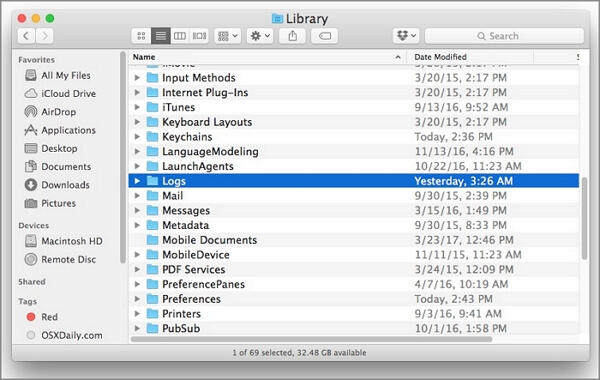Select the Messages folder icon
Viewport: 600px width, 380px height.
[x=152, y=210]
